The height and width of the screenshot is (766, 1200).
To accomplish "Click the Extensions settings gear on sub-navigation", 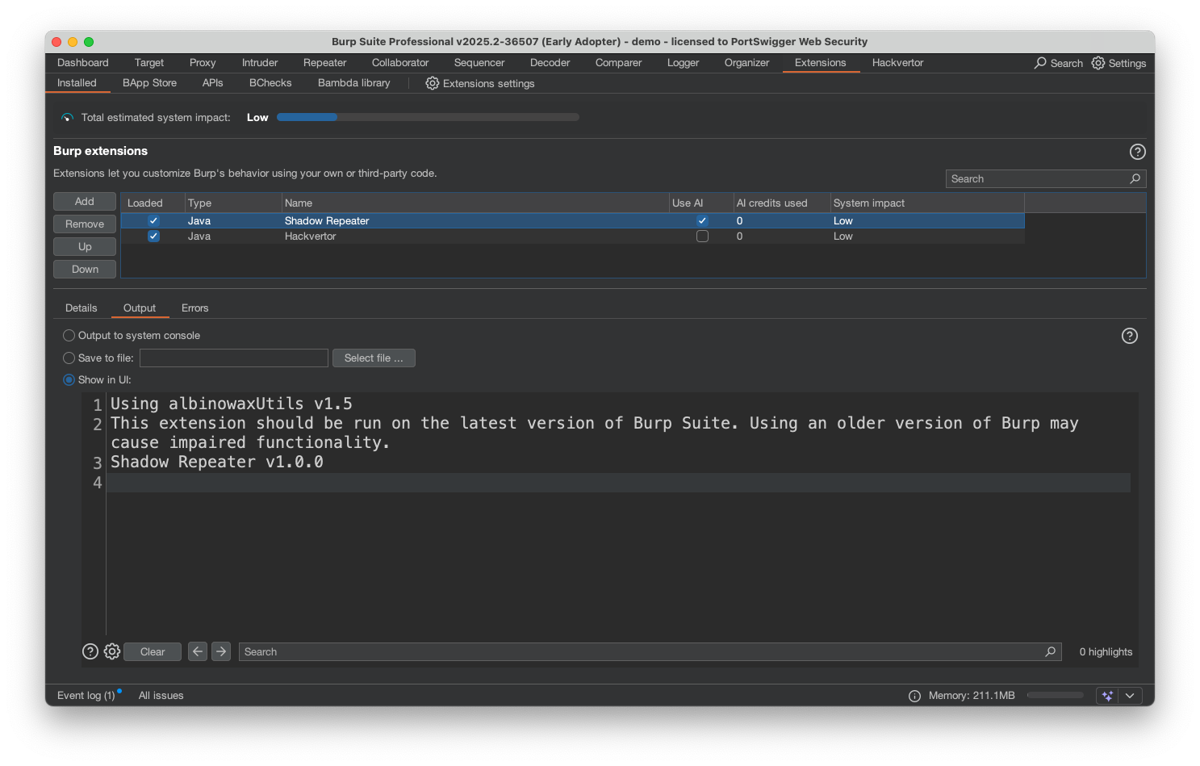I will [431, 83].
